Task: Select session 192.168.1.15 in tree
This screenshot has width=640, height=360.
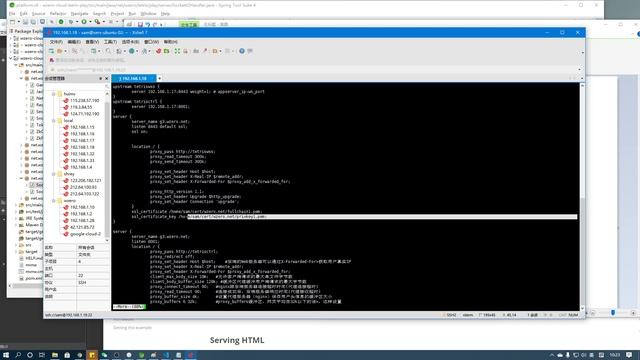Action: 82,127
